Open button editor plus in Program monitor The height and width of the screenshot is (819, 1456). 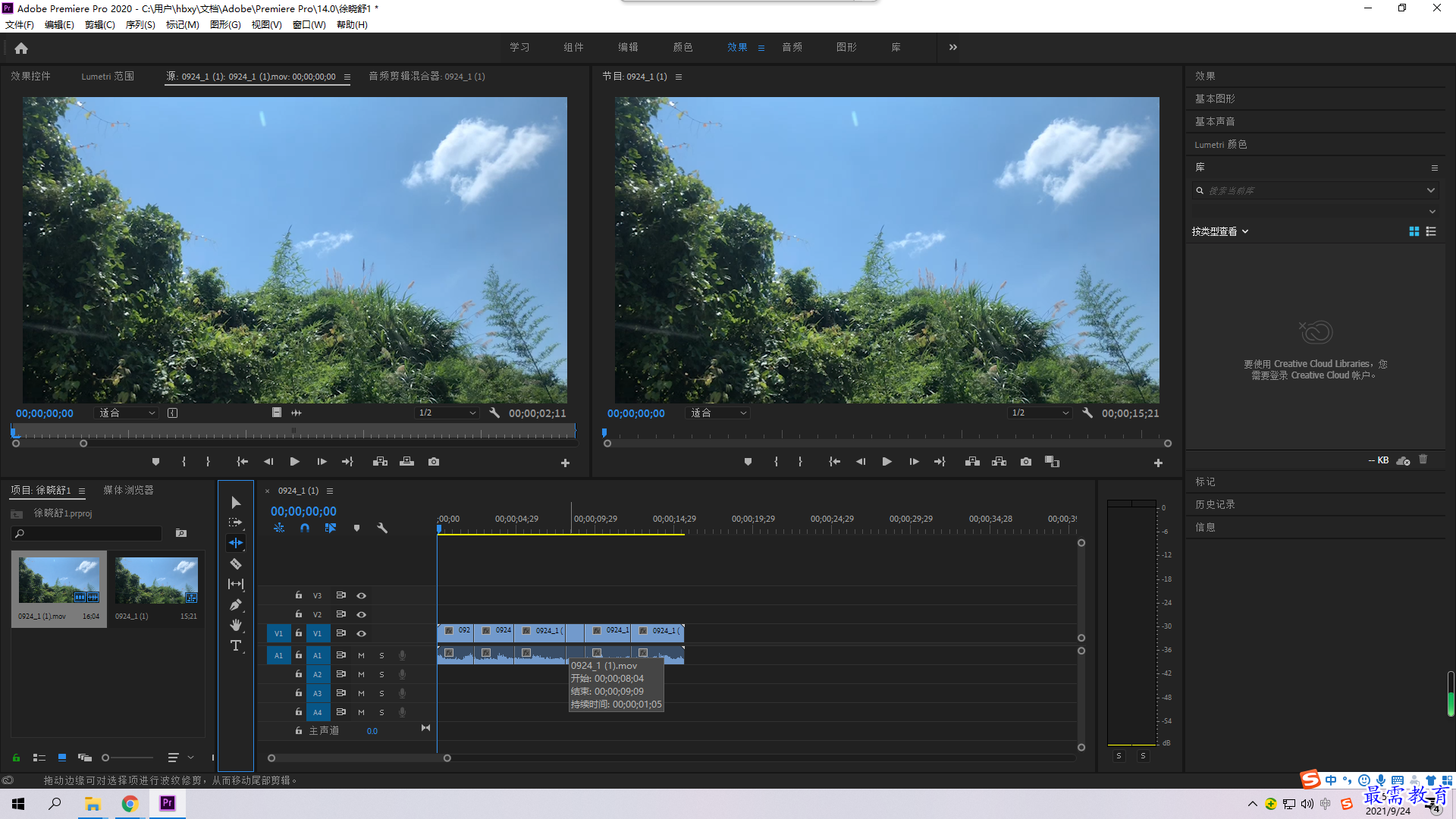[x=1158, y=463]
